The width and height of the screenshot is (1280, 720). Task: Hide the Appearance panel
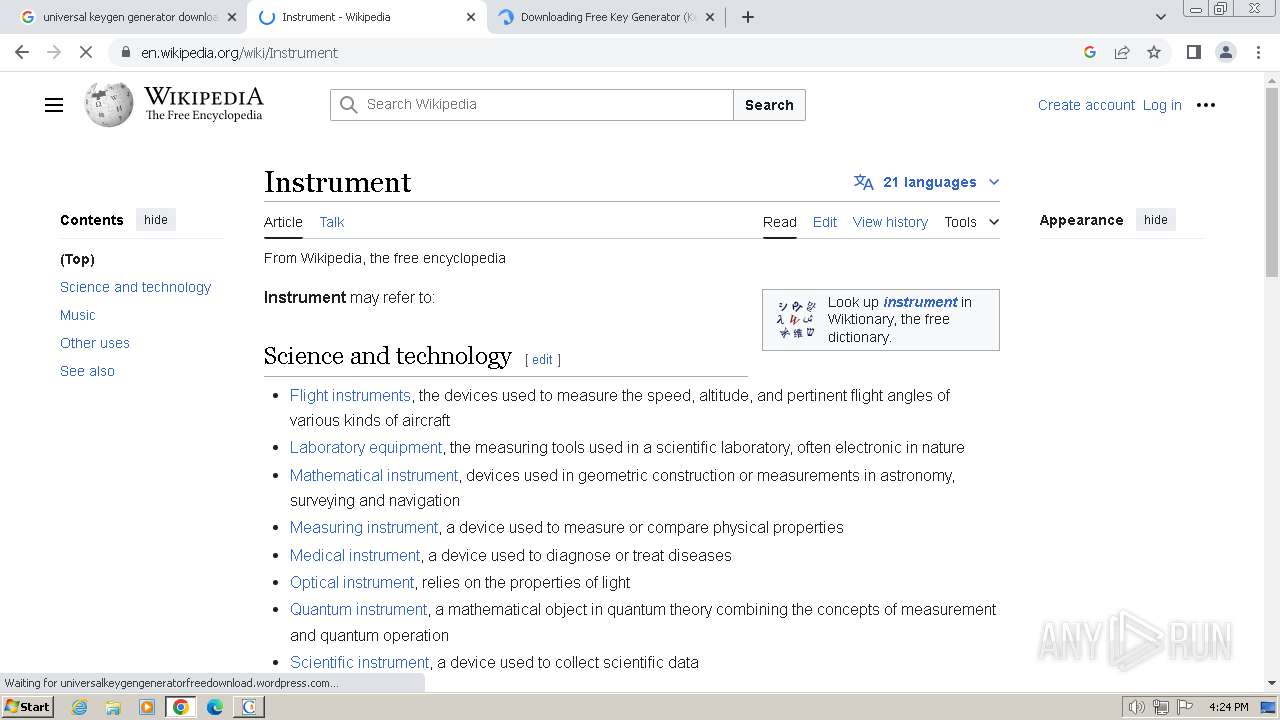[x=1156, y=220]
